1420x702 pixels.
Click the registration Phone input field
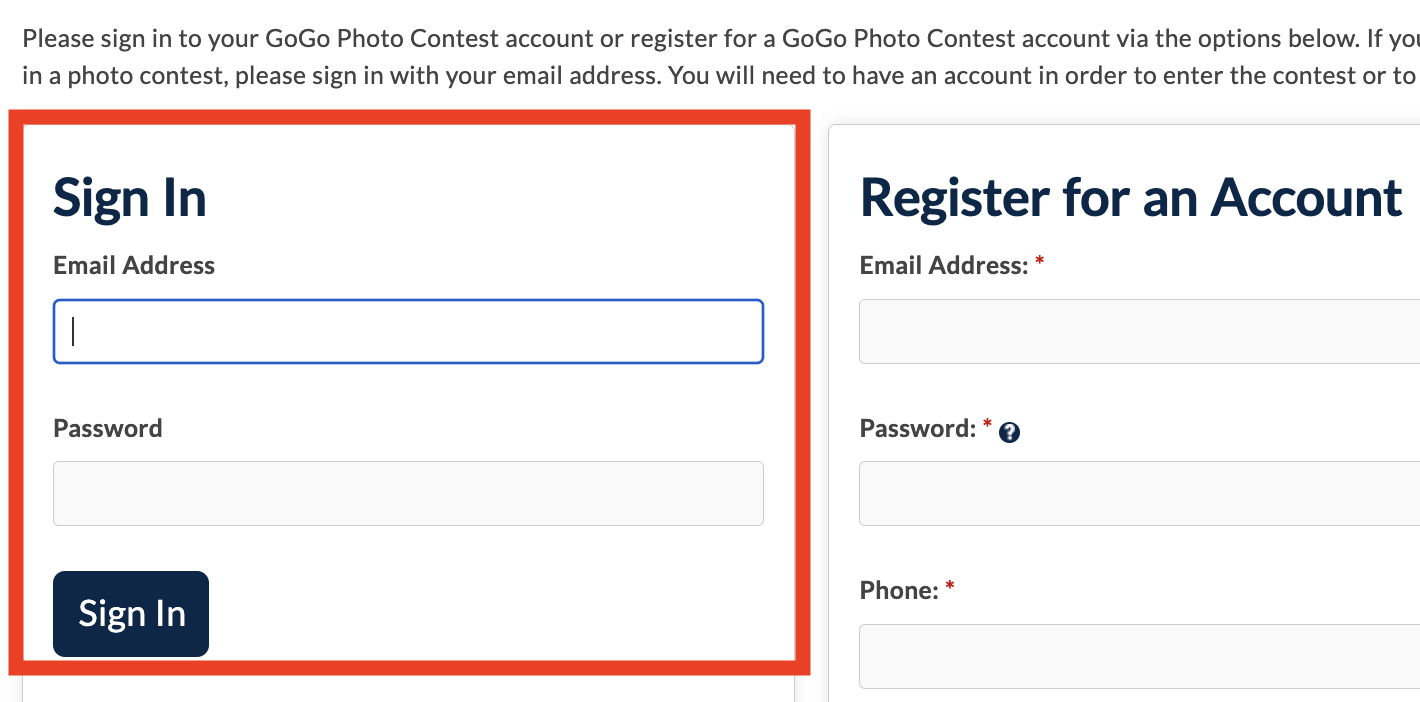click(x=1139, y=656)
